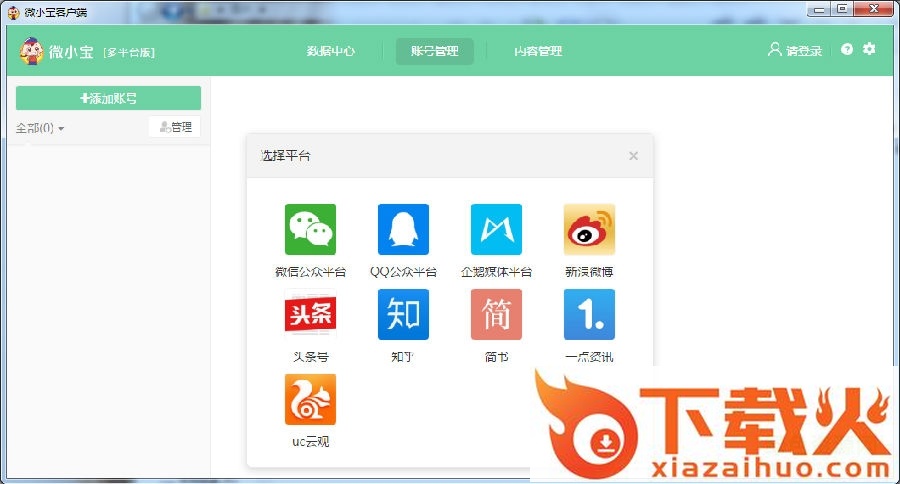The width and height of the screenshot is (900, 484).
Task: Click the 管理 accounts button
Action: 174,127
